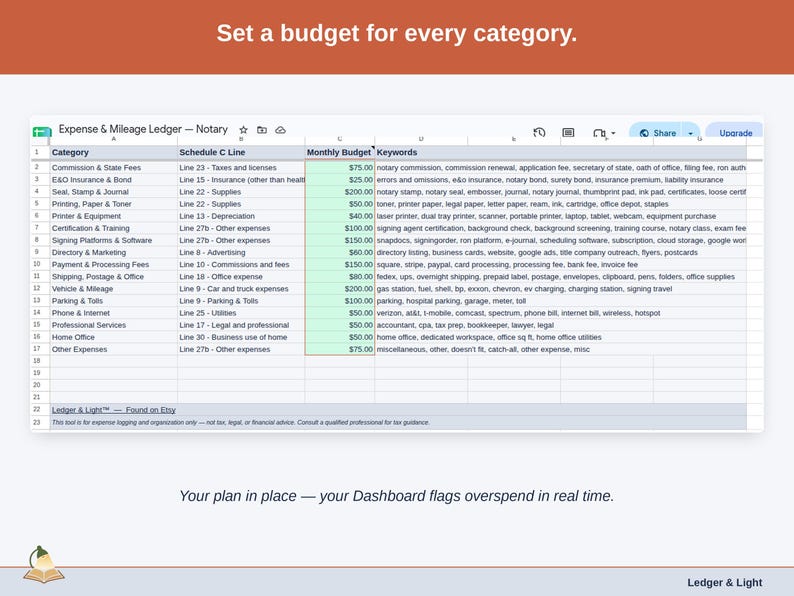This screenshot has width=794, height=596.
Task: Select the Other Expenses category cell
Action: click(x=114, y=349)
